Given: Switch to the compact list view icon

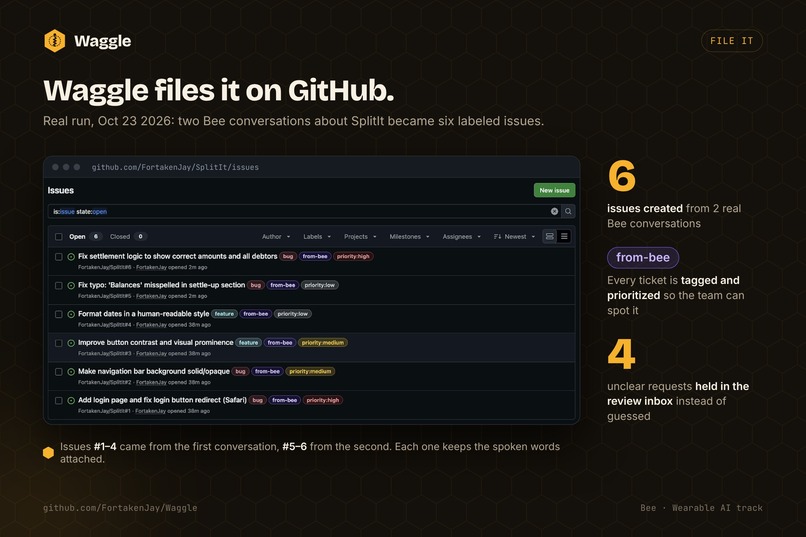Looking at the screenshot, I should 564,236.
